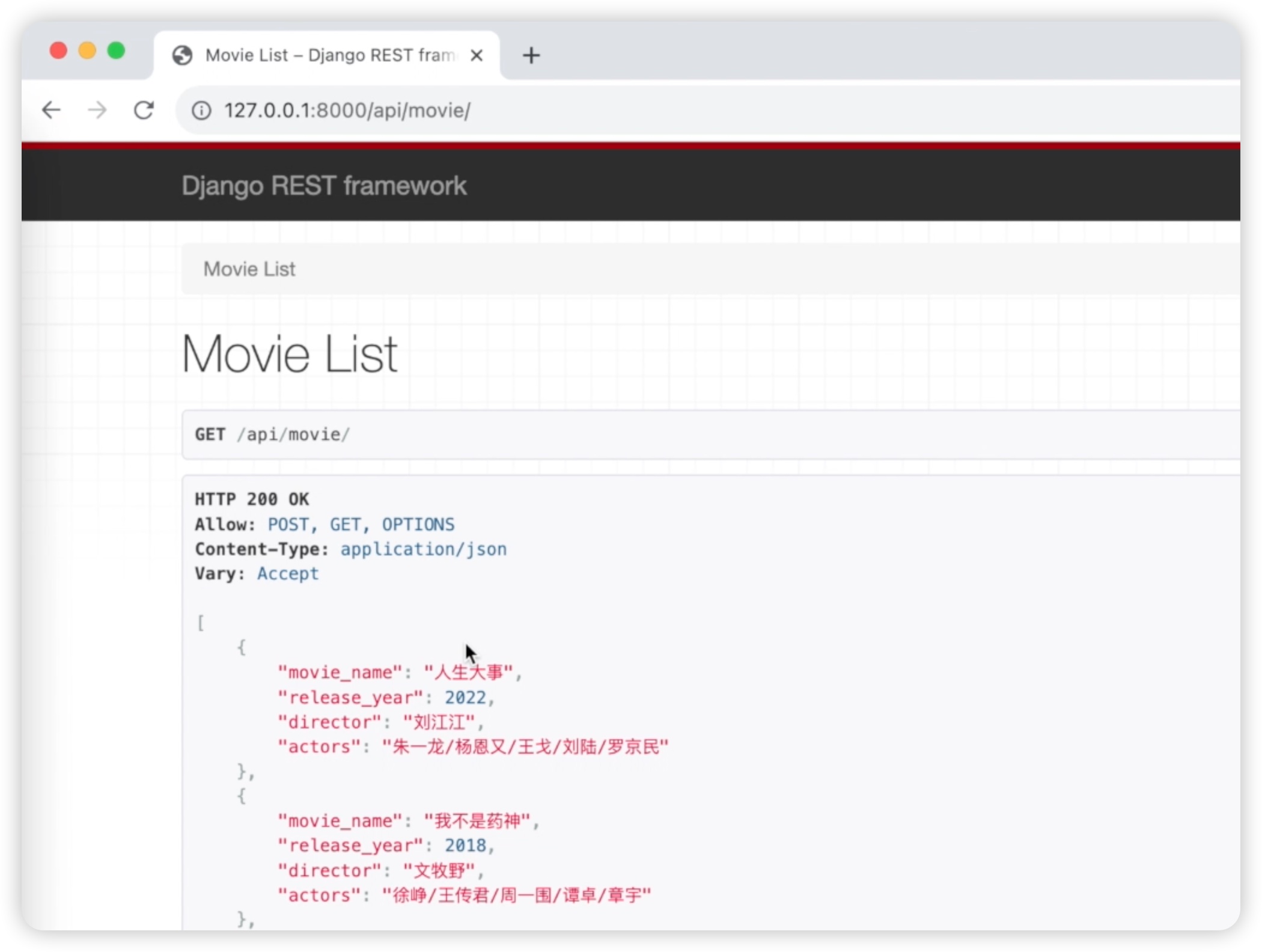Click the HTTP 200 OK status text
This screenshot has height=952, width=1262.
pyautogui.click(x=252, y=499)
